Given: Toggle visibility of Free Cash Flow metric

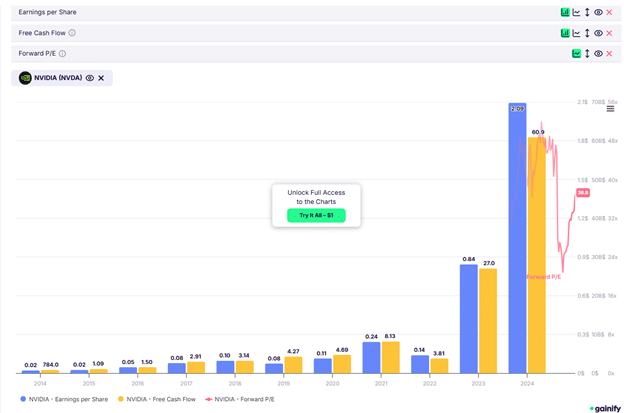Looking at the screenshot, I should pyautogui.click(x=598, y=33).
